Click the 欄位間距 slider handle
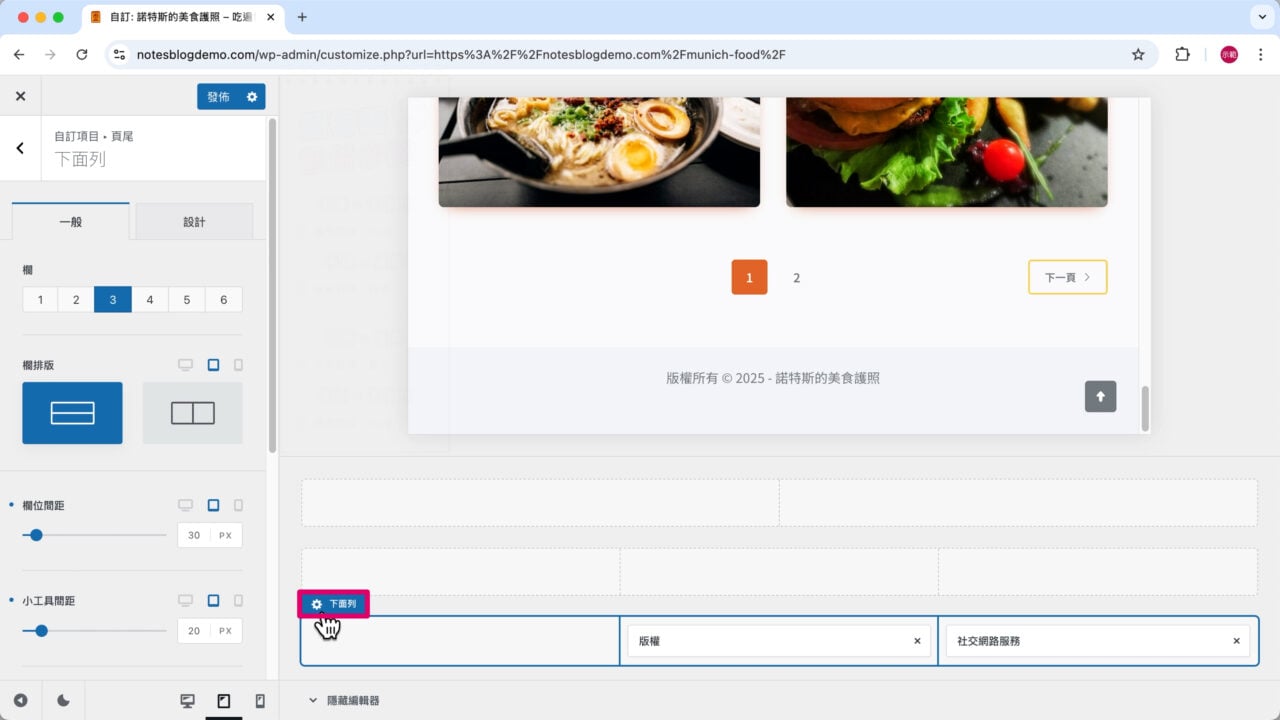Screen dimensions: 1280x720 (36, 535)
